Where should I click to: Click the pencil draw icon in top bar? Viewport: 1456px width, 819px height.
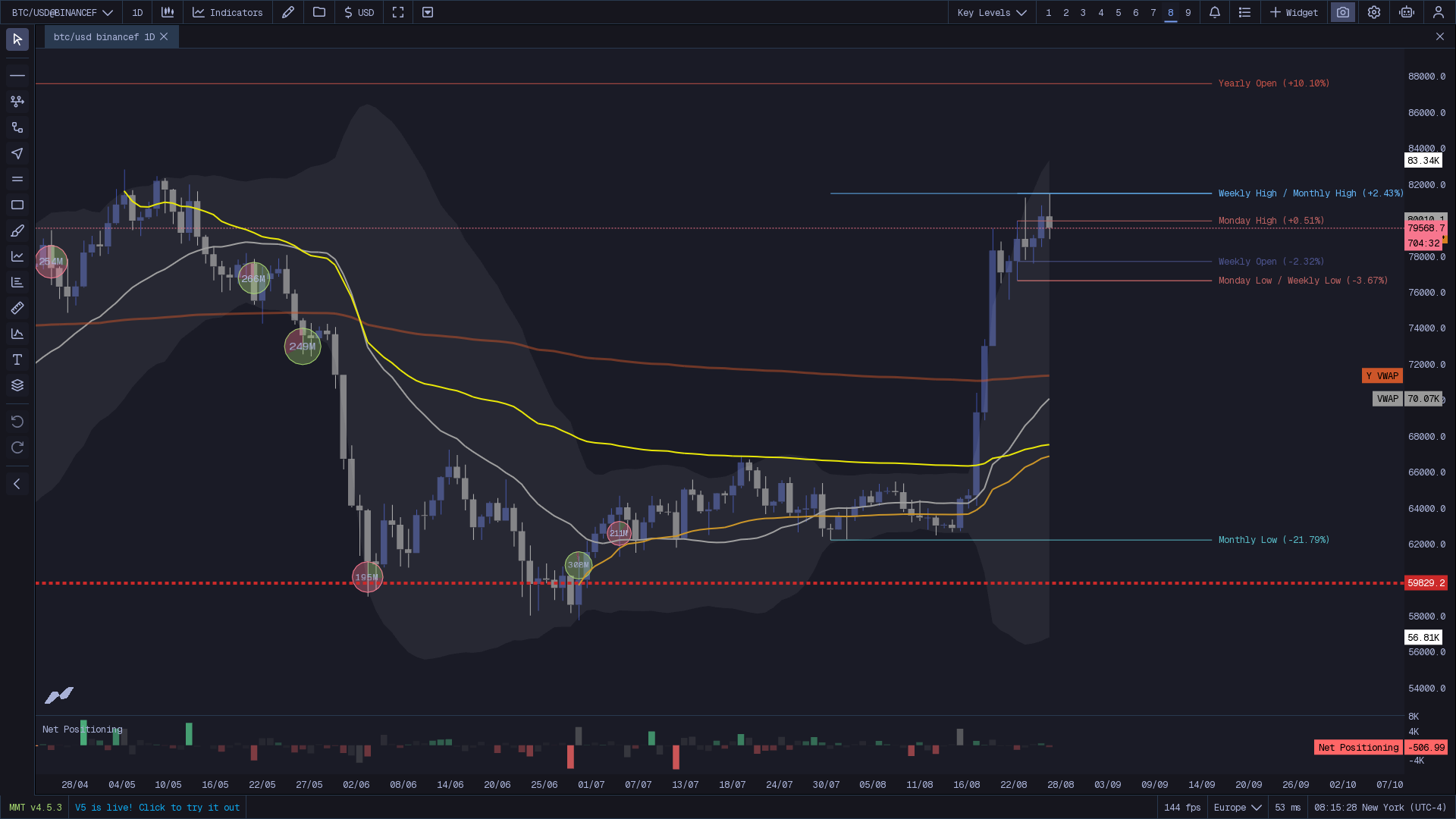(288, 12)
